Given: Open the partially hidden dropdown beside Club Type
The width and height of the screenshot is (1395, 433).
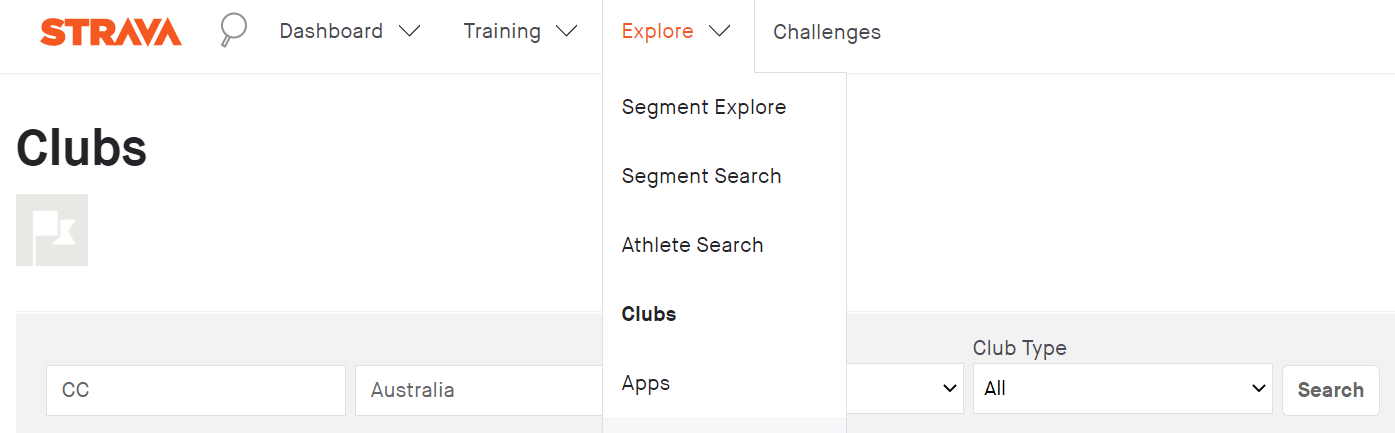Looking at the screenshot, I should tap(905, 389).
